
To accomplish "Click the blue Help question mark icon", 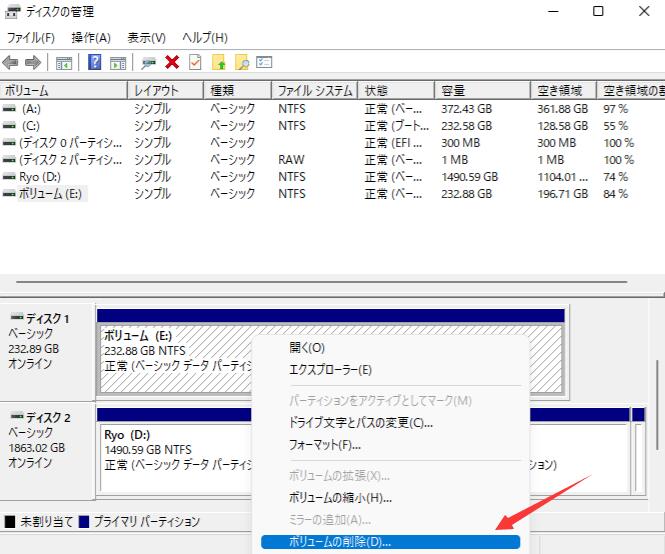I will tap(95, 62).
